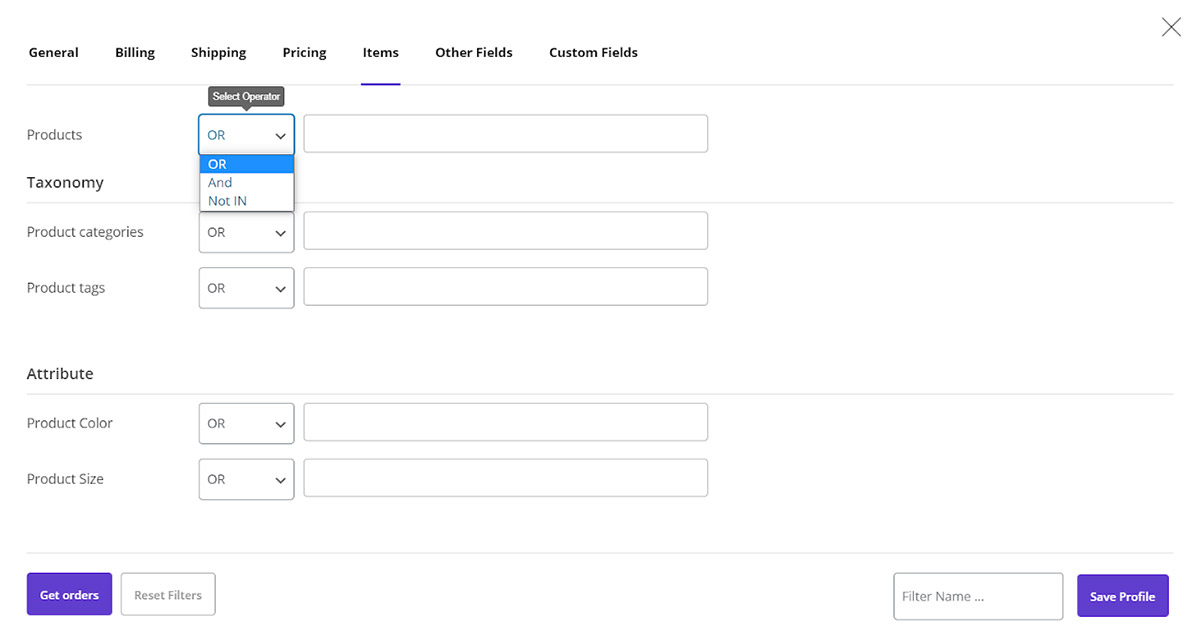Open Product tags operator dropdown
This screenshot has width=1200, height=637.
coord(246,288)
